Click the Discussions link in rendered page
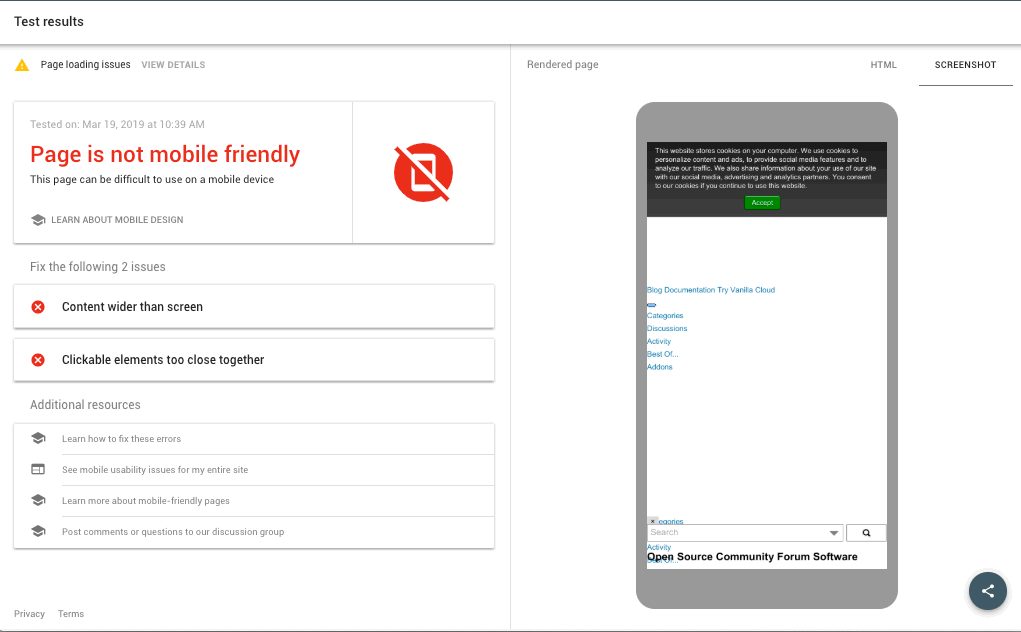Screen dimensions: 1021x632 click(x=667, y=329)
